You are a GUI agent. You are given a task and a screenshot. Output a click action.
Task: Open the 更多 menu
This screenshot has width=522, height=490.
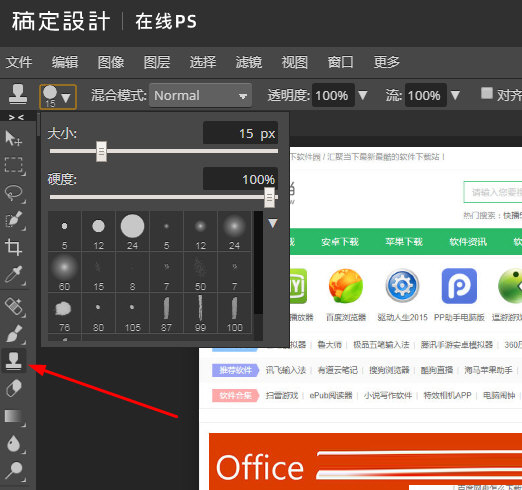pyautogui.click(x=386, y=62)
